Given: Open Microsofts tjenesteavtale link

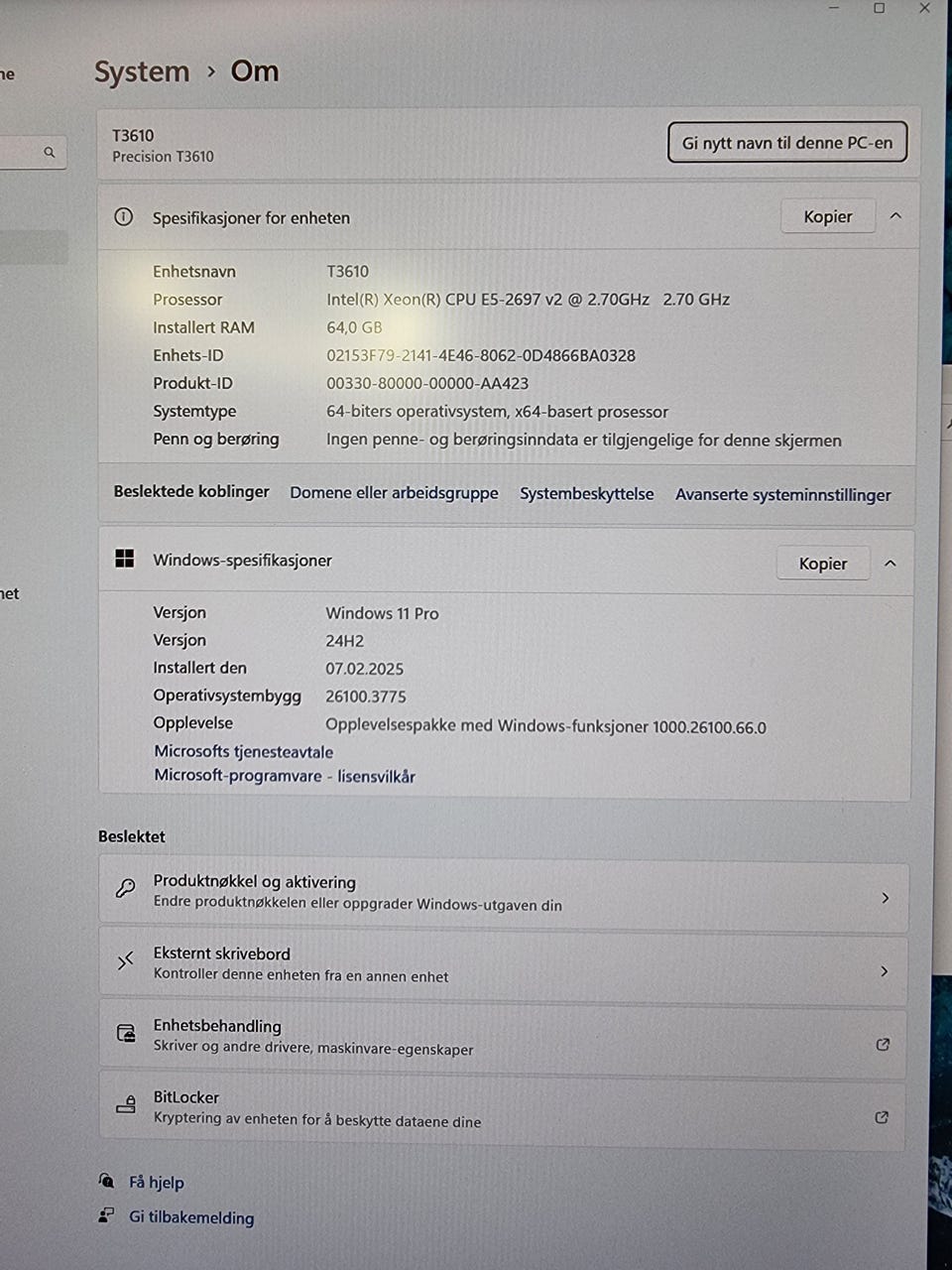Looking at the screenshot, I should (243, 751).
